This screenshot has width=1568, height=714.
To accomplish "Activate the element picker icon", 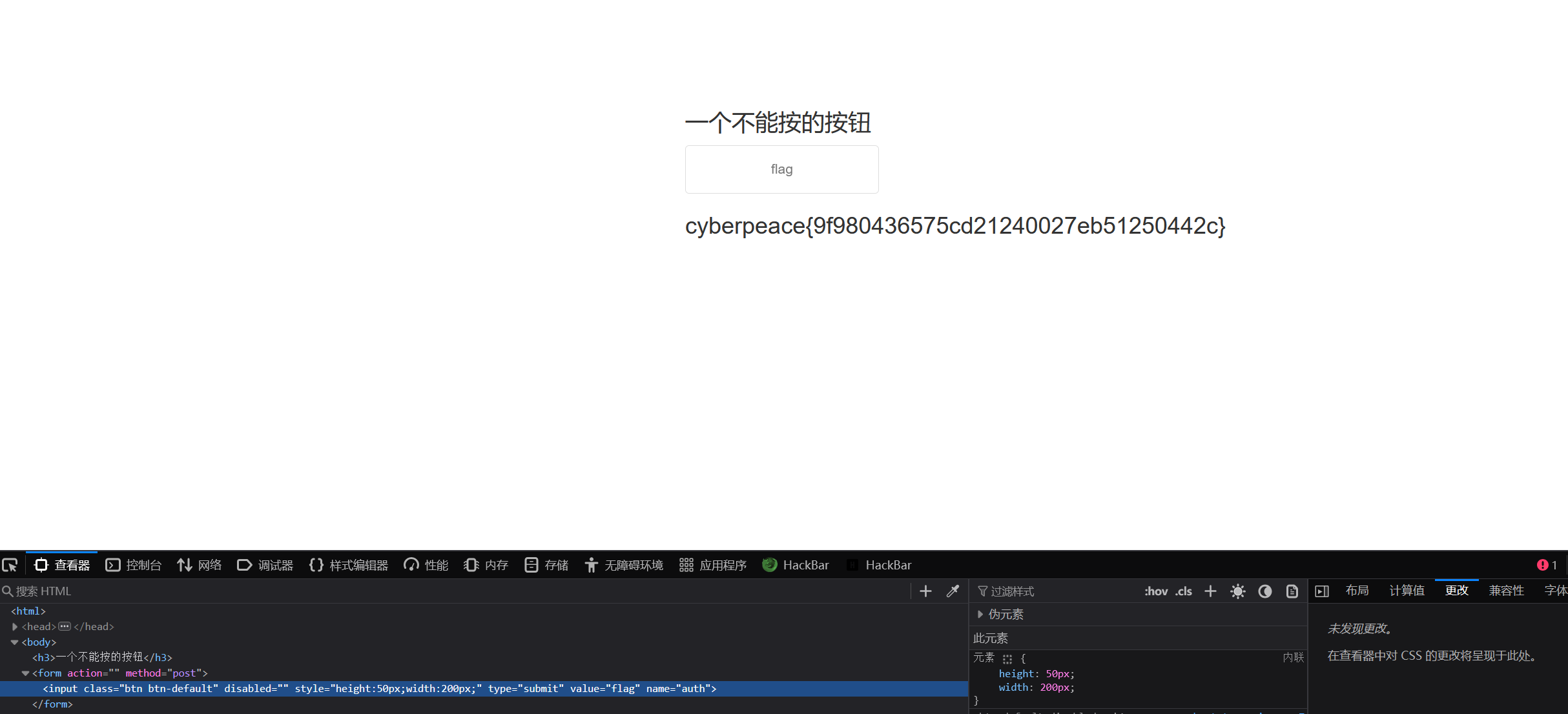I will click(10, 566).
